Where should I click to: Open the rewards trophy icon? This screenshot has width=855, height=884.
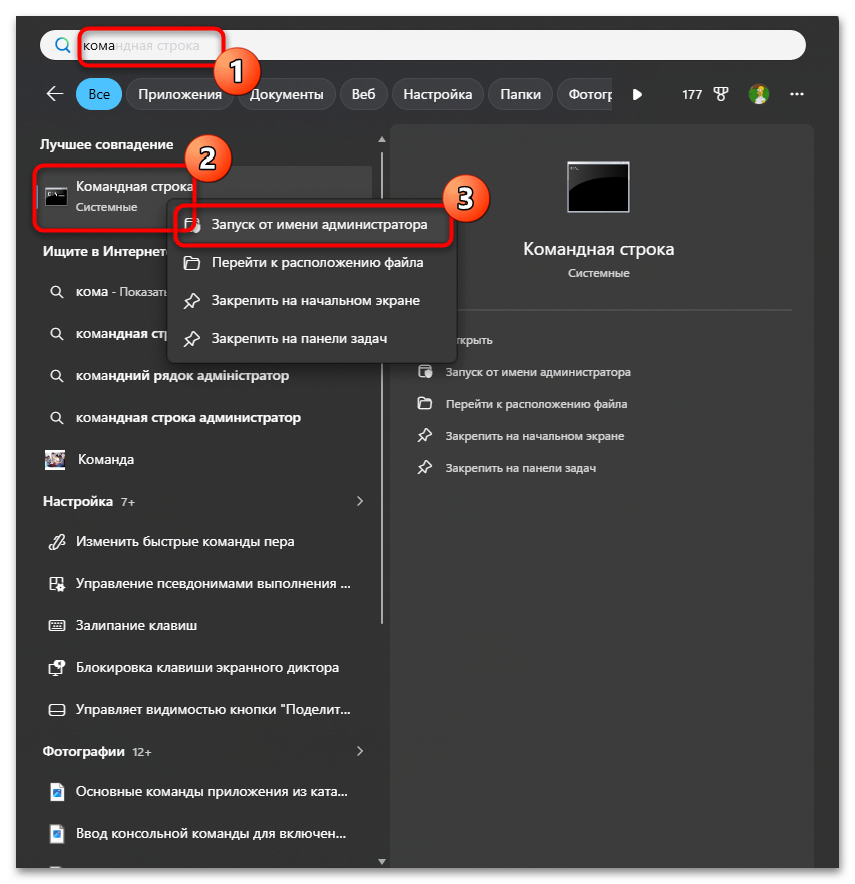click(x=721, y=94)
